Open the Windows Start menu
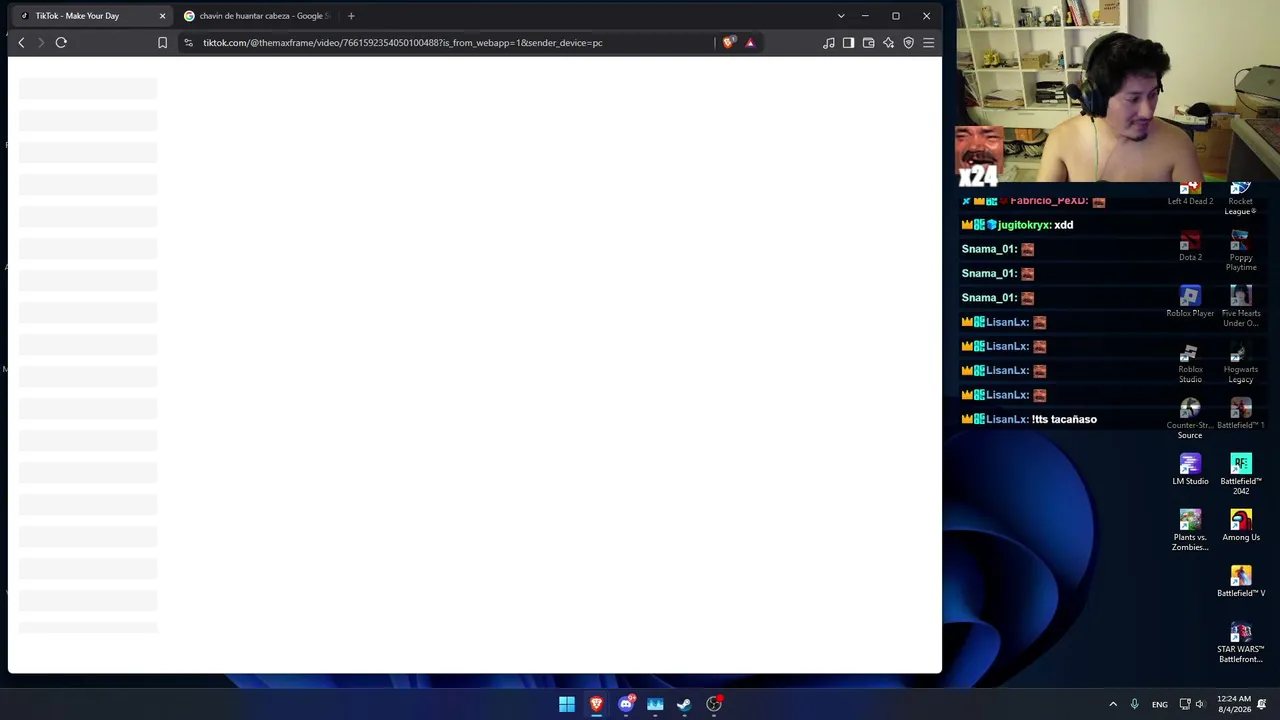 click(x=567, y=704)
